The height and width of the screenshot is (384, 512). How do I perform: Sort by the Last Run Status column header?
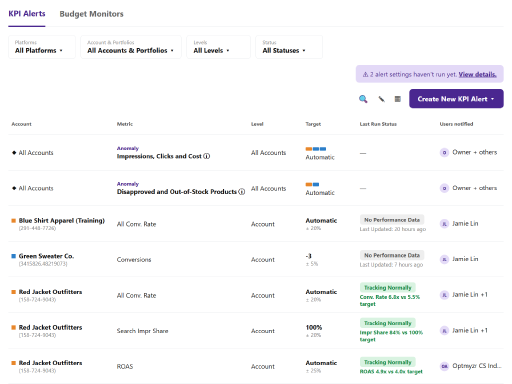click(378, 124)
